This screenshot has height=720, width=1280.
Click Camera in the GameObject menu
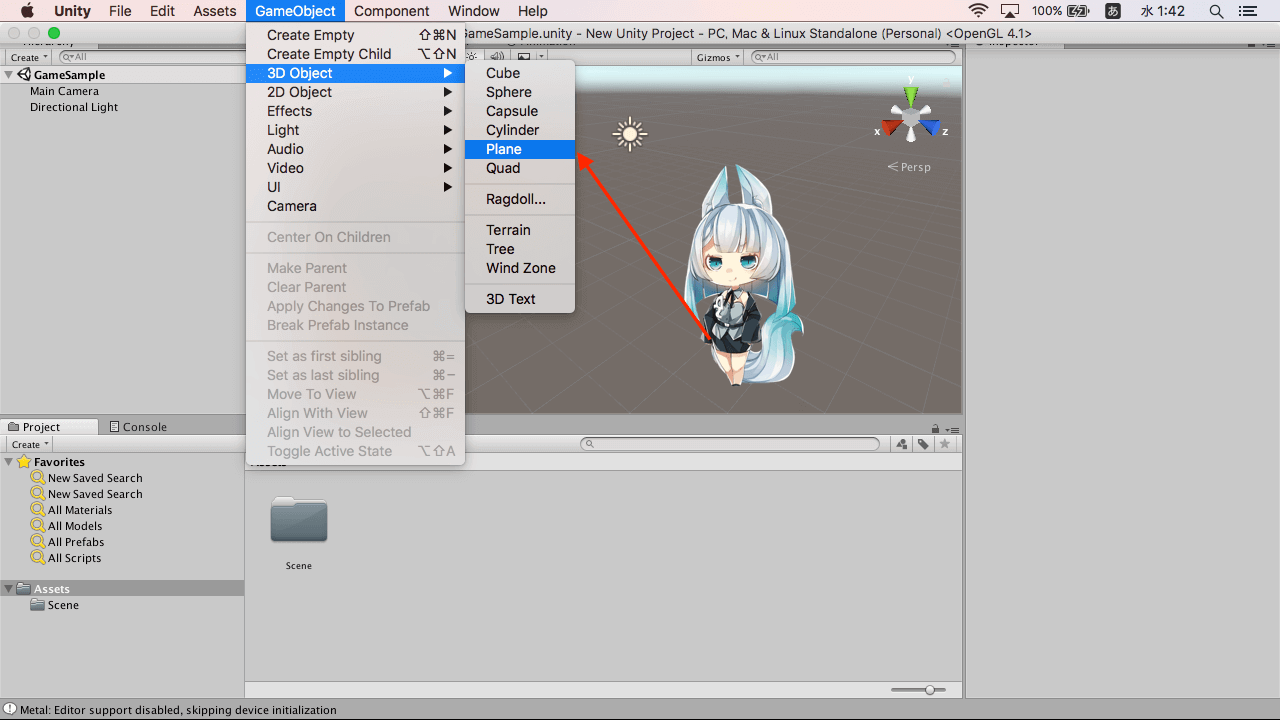point(355,206)
